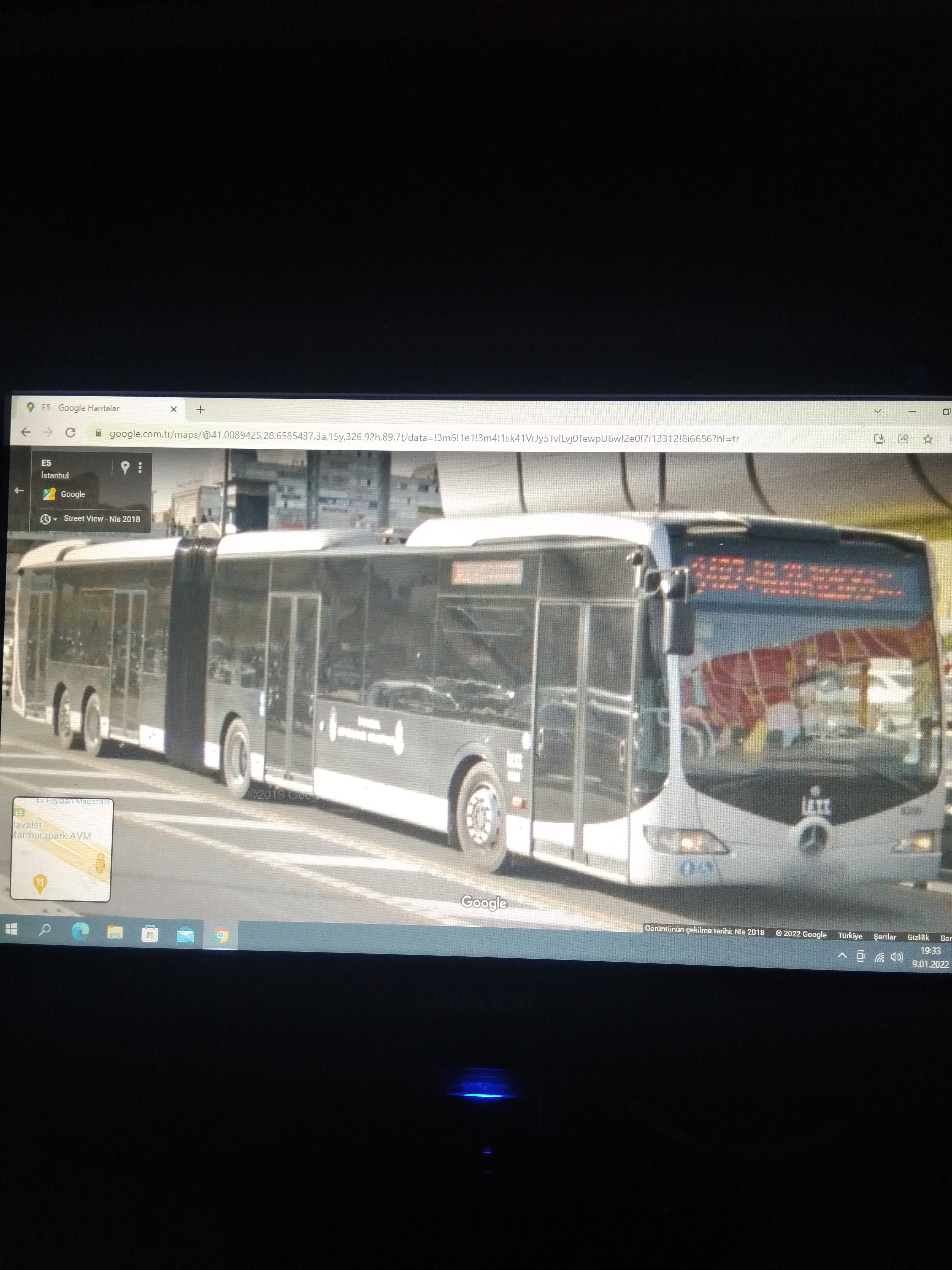The height and width of the screenshot is (1270, 952).
Task: Click the browser back arrow
Action: (x=26, y=432)
